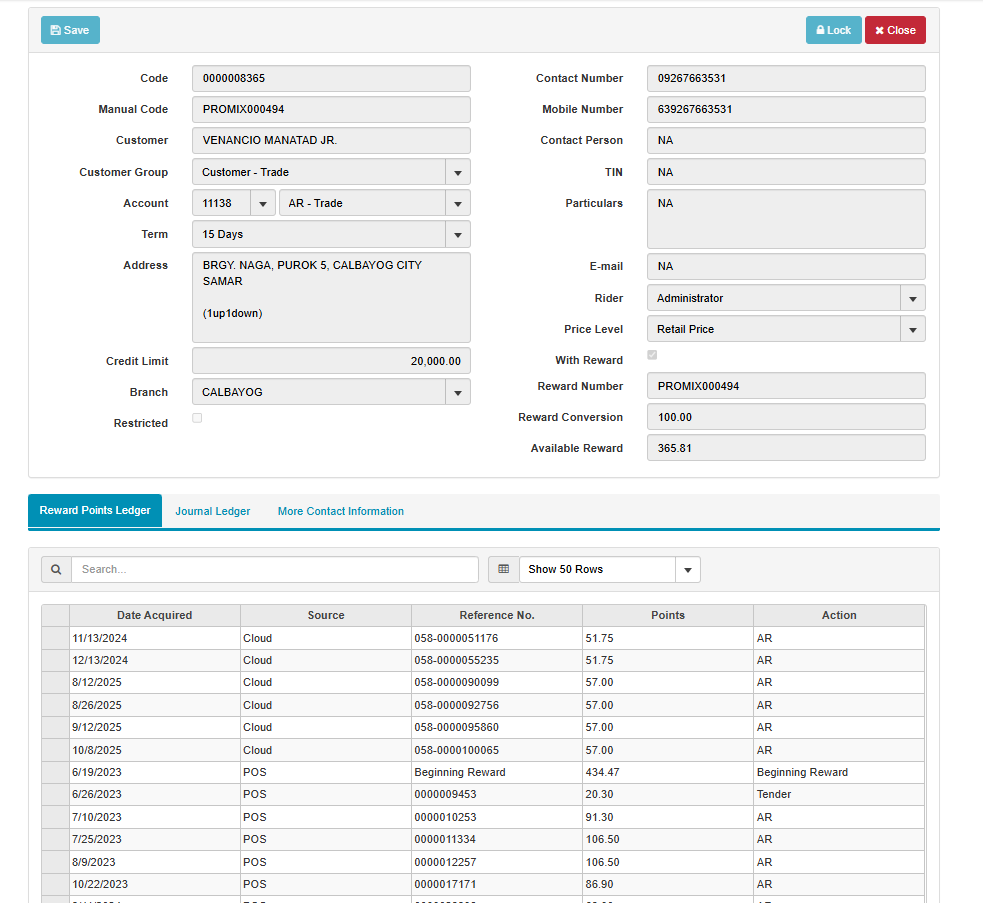Expand the Show 50 Rows dropdown
The image size is (983, 903).
[687, 569]
